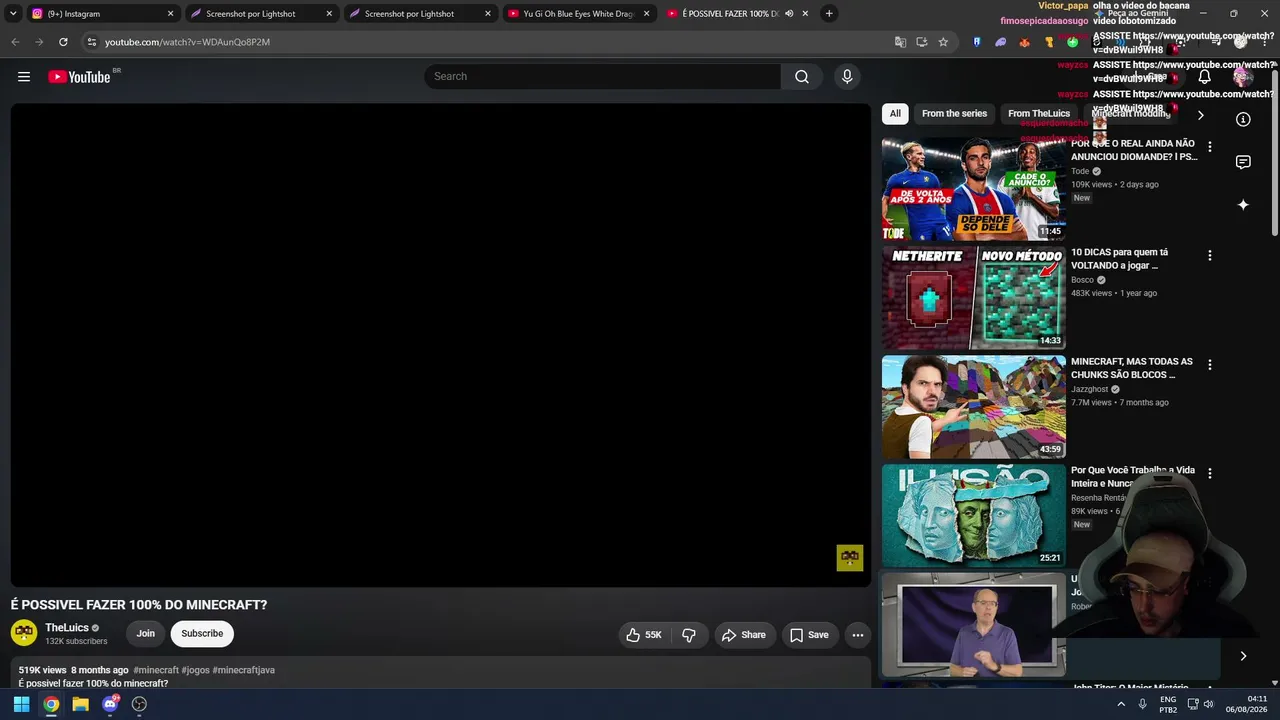Screen dimensions: 1280x720
Task: Open the Ilusão banknotes video thumbnail
Action: pyautogui.click(x=974, y=516)
